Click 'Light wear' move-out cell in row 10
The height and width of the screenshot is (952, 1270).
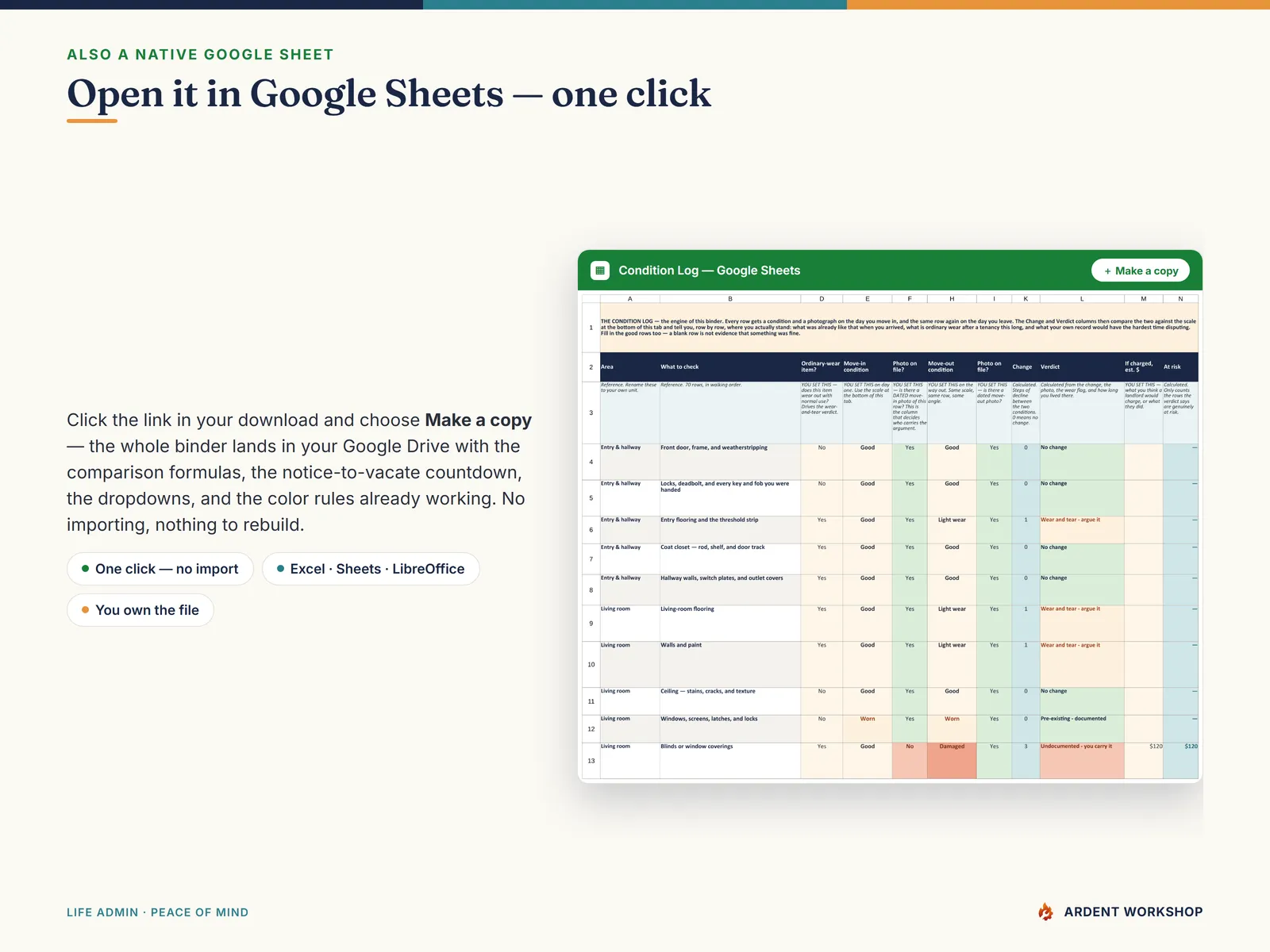pos(951,664)
